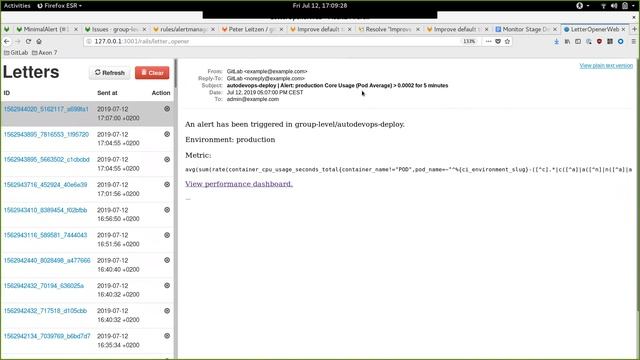Open letter 1562943716_452924
Screen dimensions: 640x360
[x=45, y=185]
